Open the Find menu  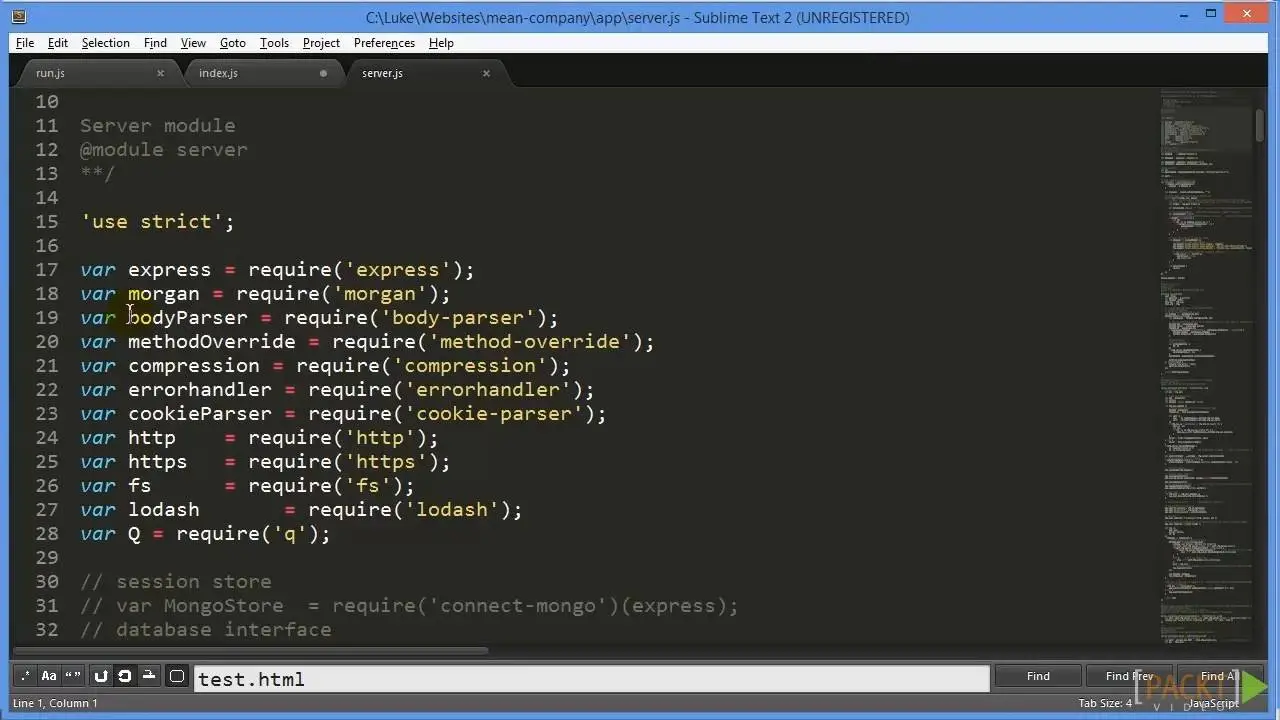tap(155, 43)
